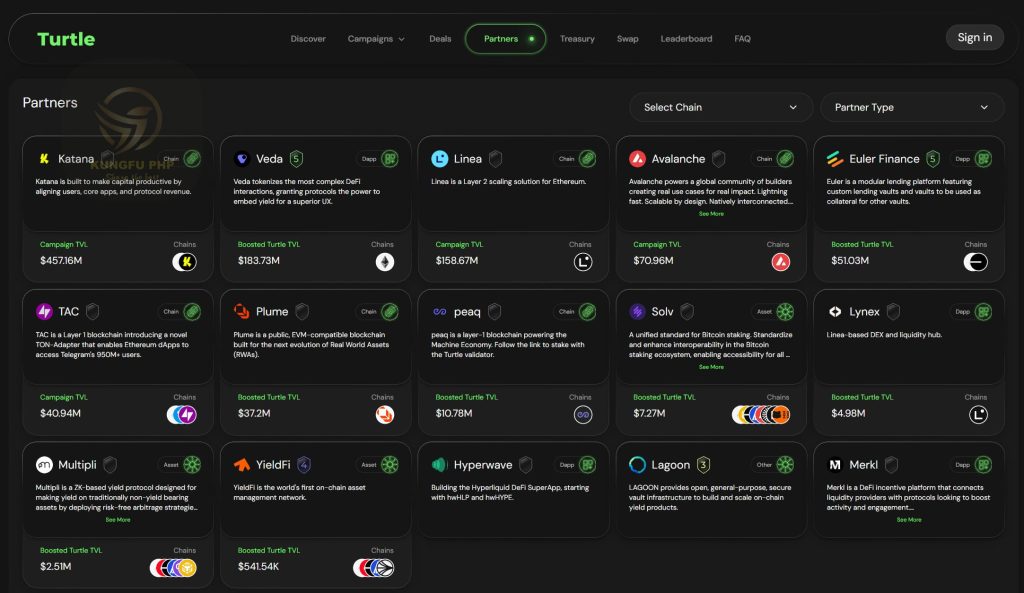Click the Linea logo icon

pos(440,159)
